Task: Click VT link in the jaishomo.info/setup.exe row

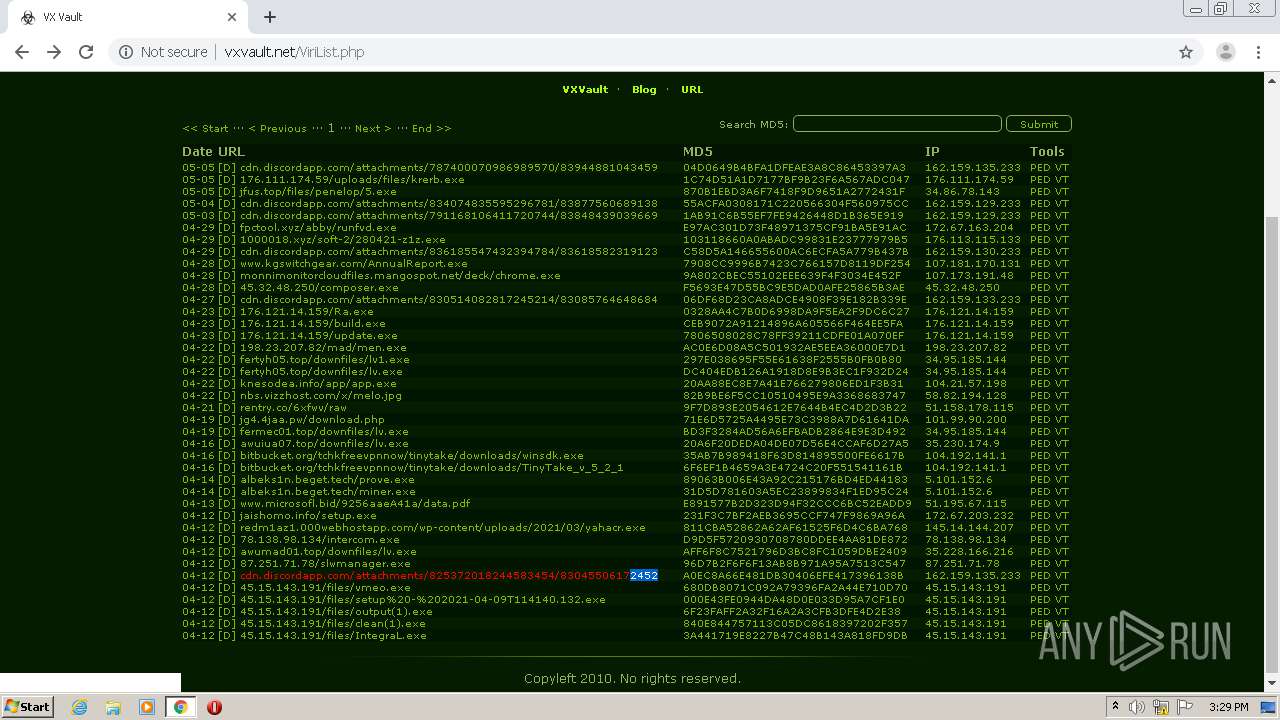Action: (1061, 515)
